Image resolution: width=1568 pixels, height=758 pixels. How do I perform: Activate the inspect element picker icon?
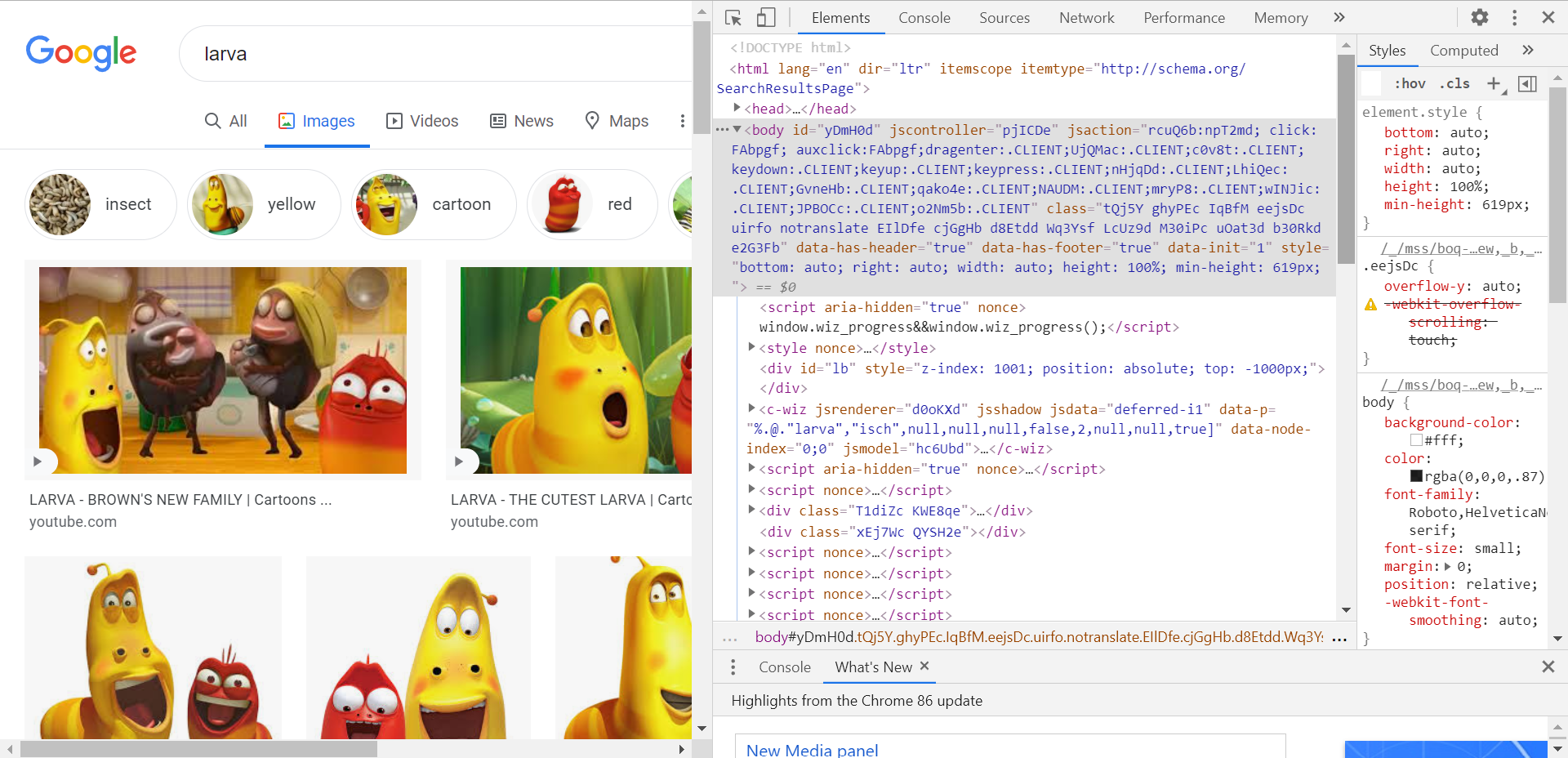coord(733,18)
